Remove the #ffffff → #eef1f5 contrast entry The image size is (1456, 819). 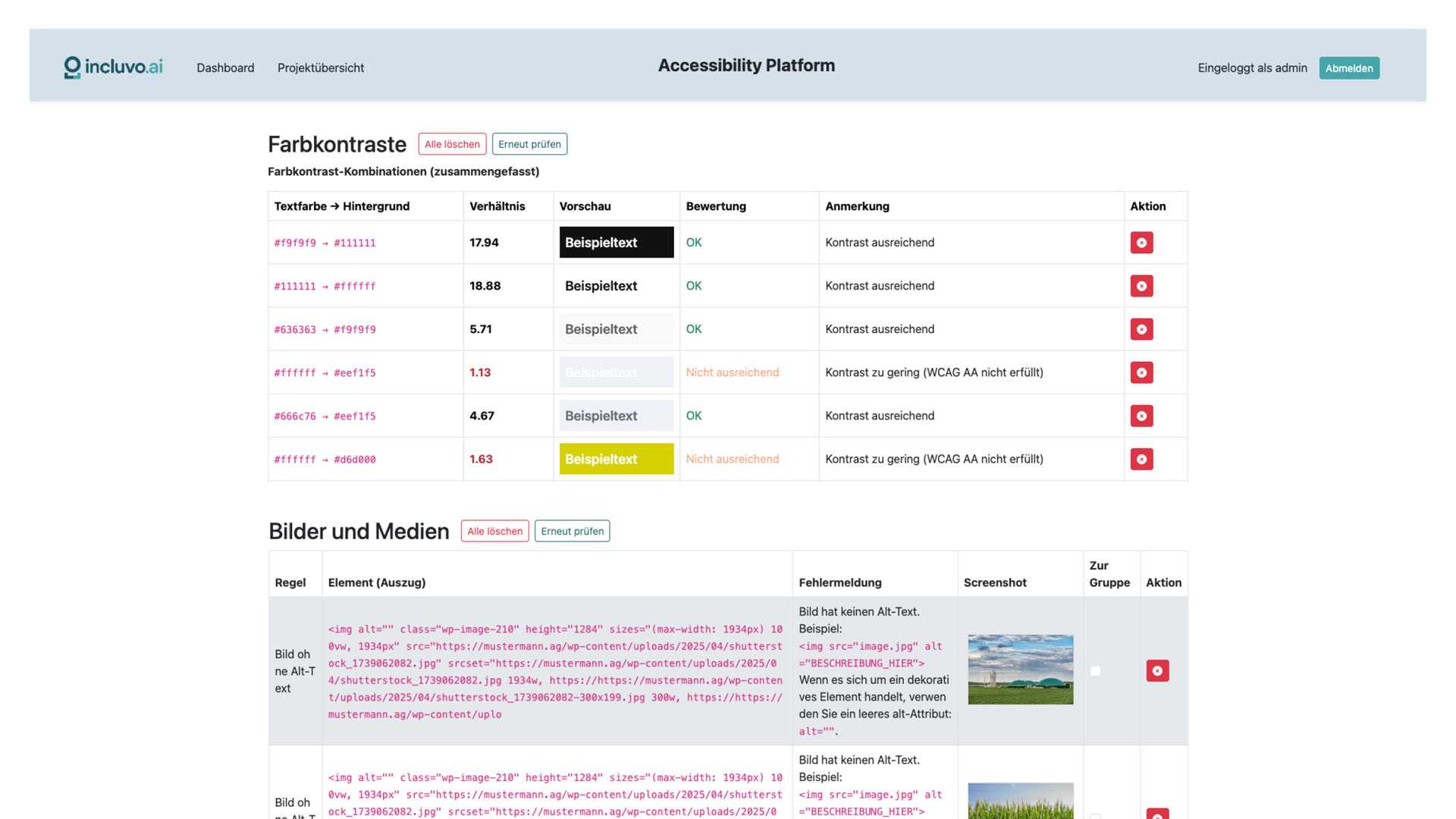[x=1141, y=372]
